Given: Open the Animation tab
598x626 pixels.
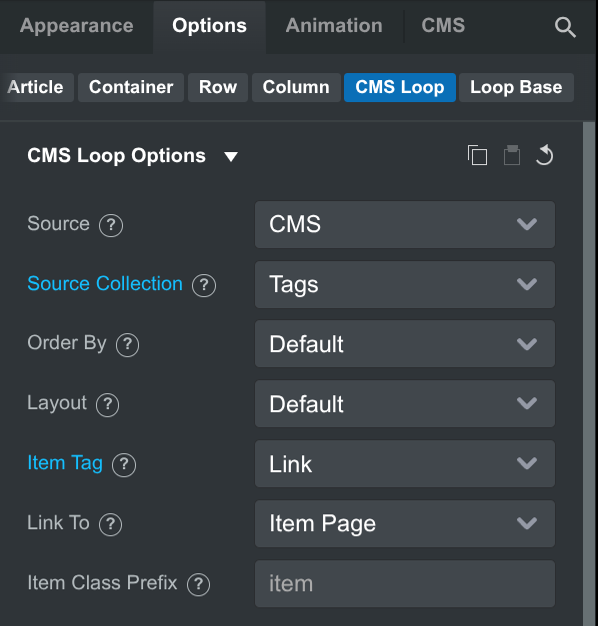Looking at the screenshot, I should [334, 26].
